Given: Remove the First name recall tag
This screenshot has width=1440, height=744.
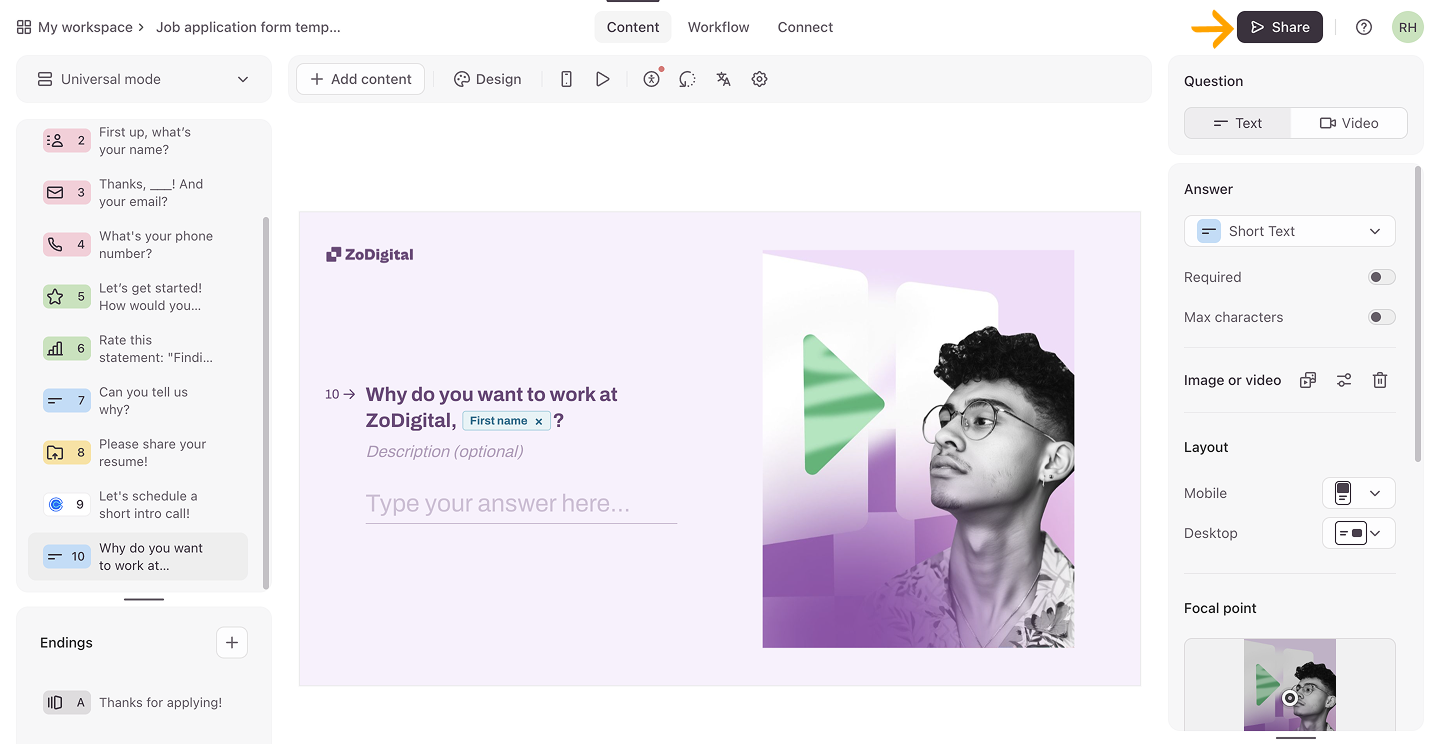Looking at the screenshot, I should [x=539, y=421].
